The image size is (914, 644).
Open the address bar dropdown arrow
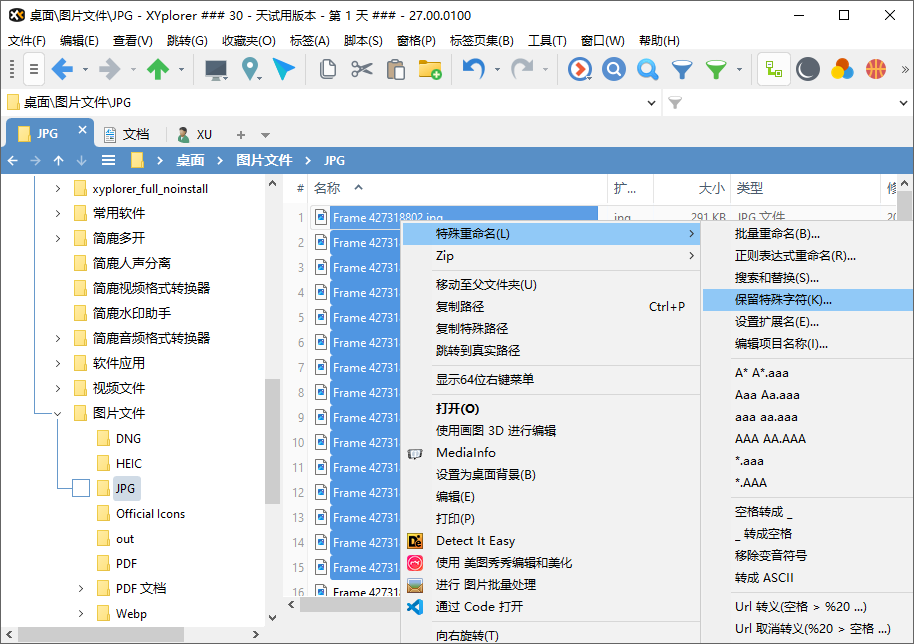pyautogui.click(x=652, y=102)
